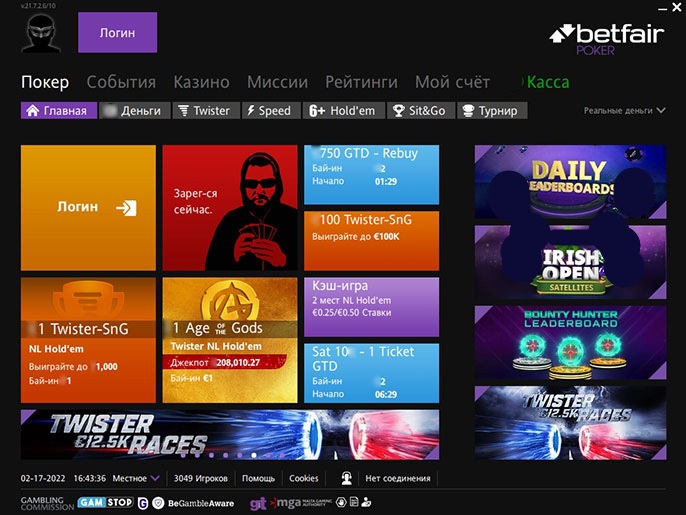
Task: Open the Рейтинги section
Action: (x=361, y=82)
